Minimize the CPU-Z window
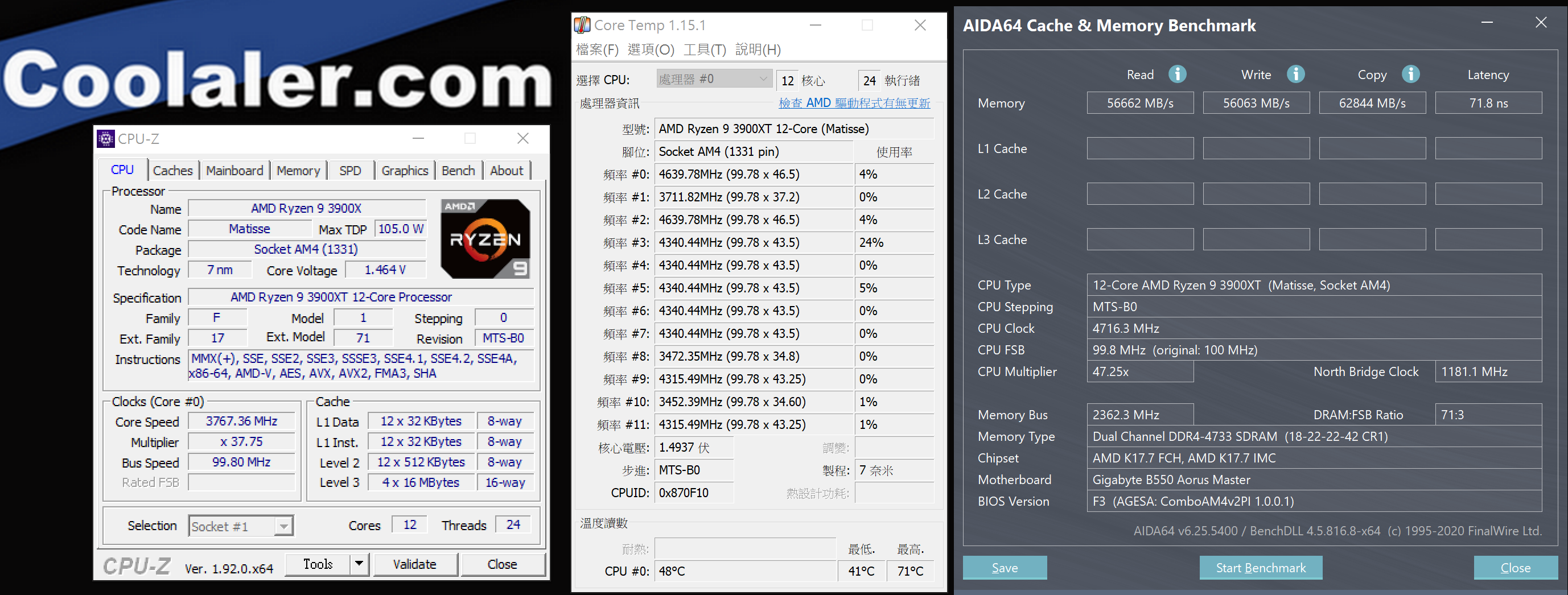The height and width of the screenshot is (595, 1568). 418,138
